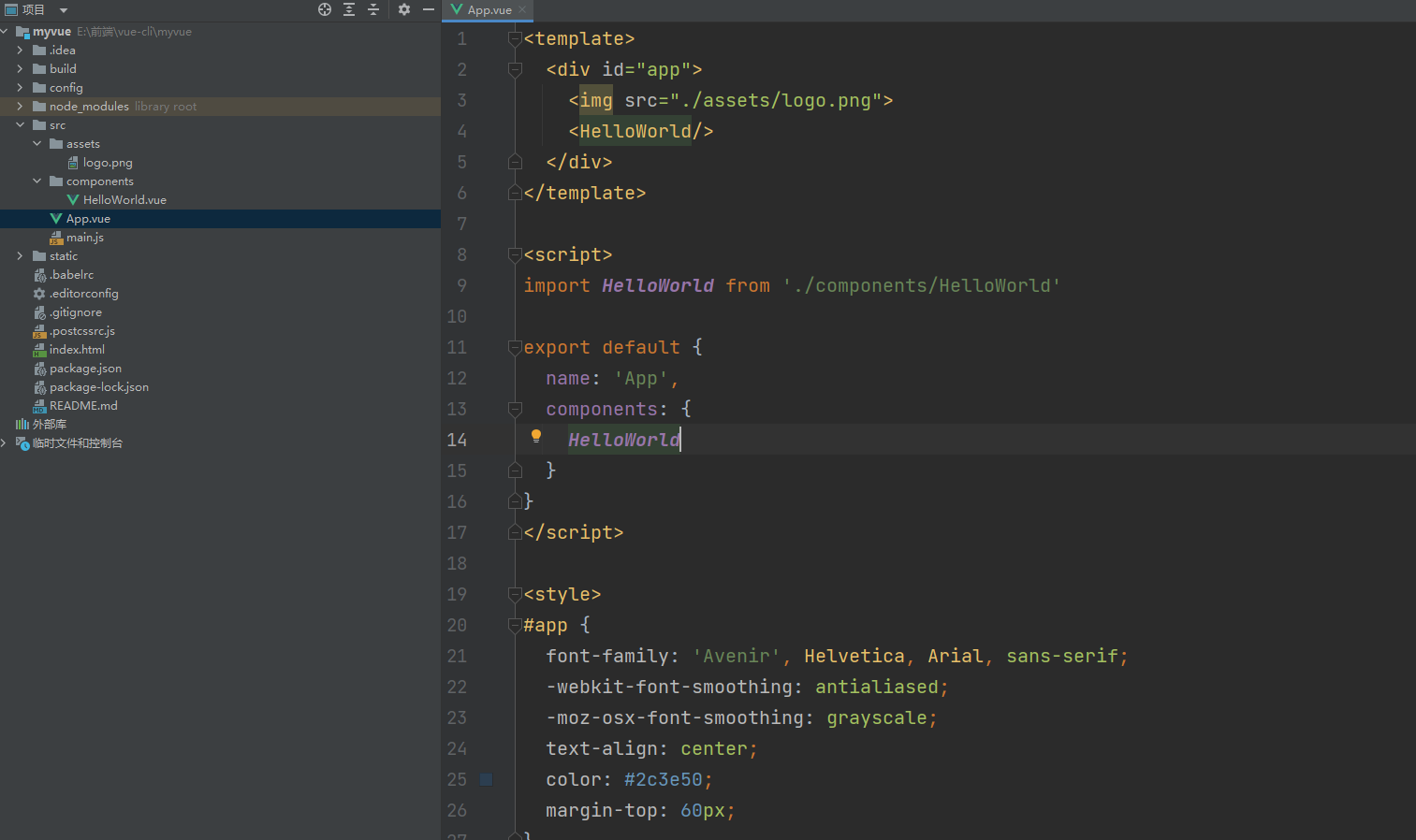Click the package.json file icon
This screenshot has height=840, width=1416.
[39, 369]
